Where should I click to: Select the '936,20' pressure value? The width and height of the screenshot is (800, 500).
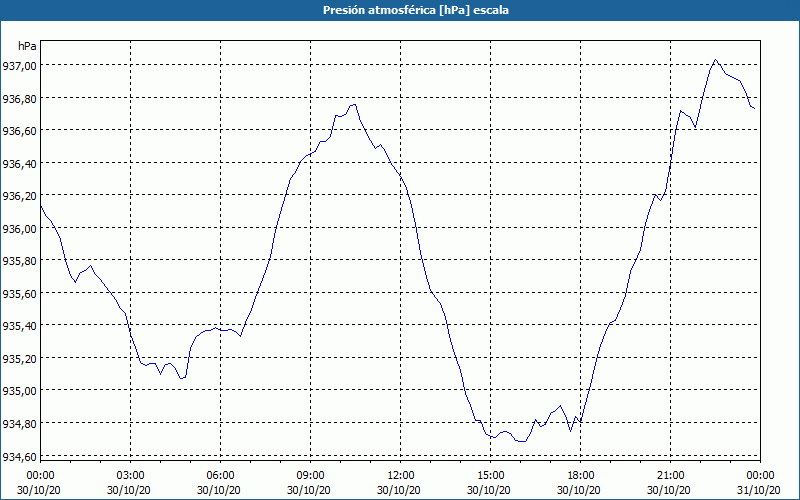click(20, 195)
